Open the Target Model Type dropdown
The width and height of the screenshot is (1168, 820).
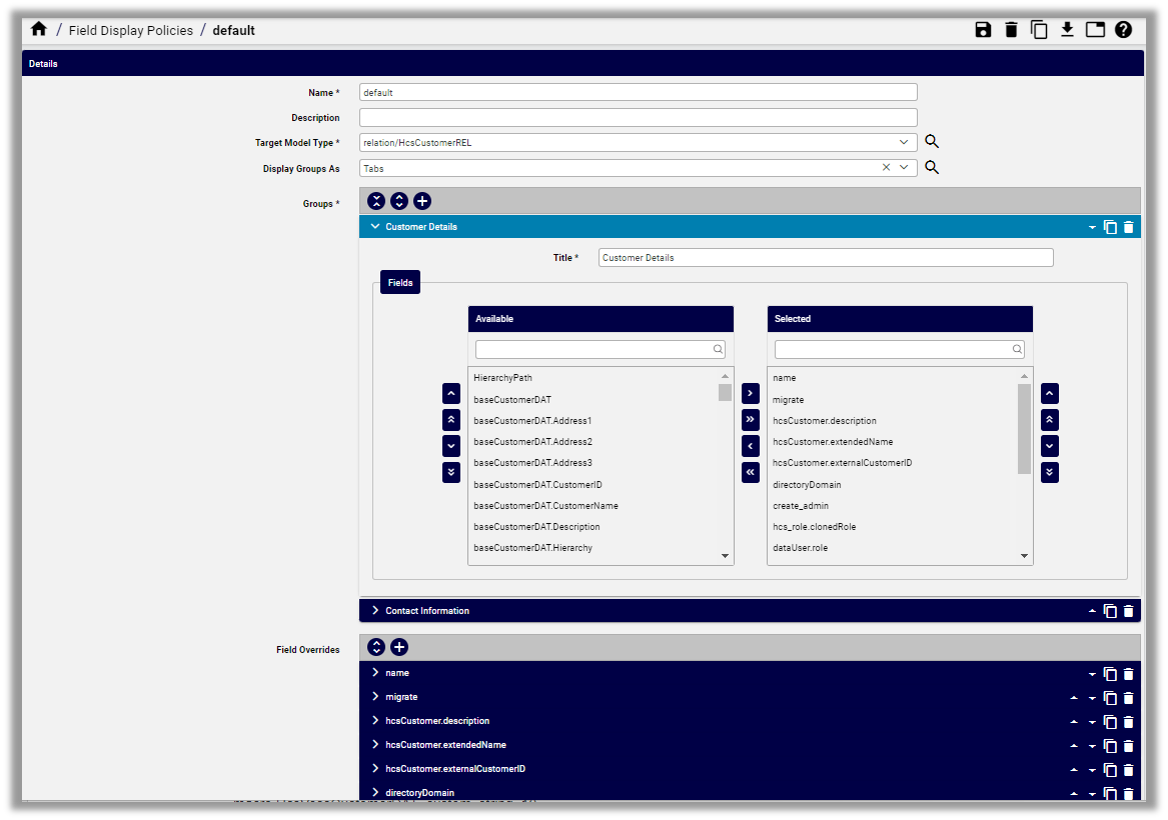tap(905, 142)
